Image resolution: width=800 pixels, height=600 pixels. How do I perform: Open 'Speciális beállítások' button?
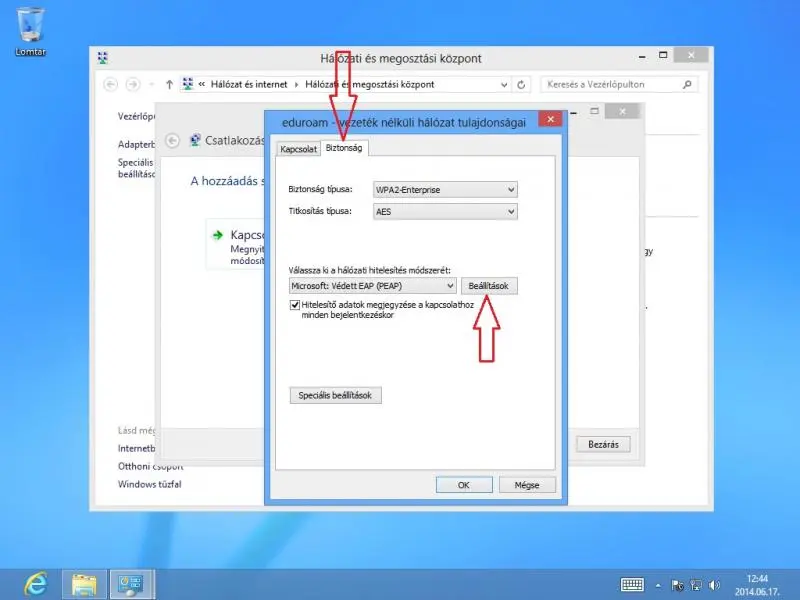pyautogui.click(x=335, y=396)
